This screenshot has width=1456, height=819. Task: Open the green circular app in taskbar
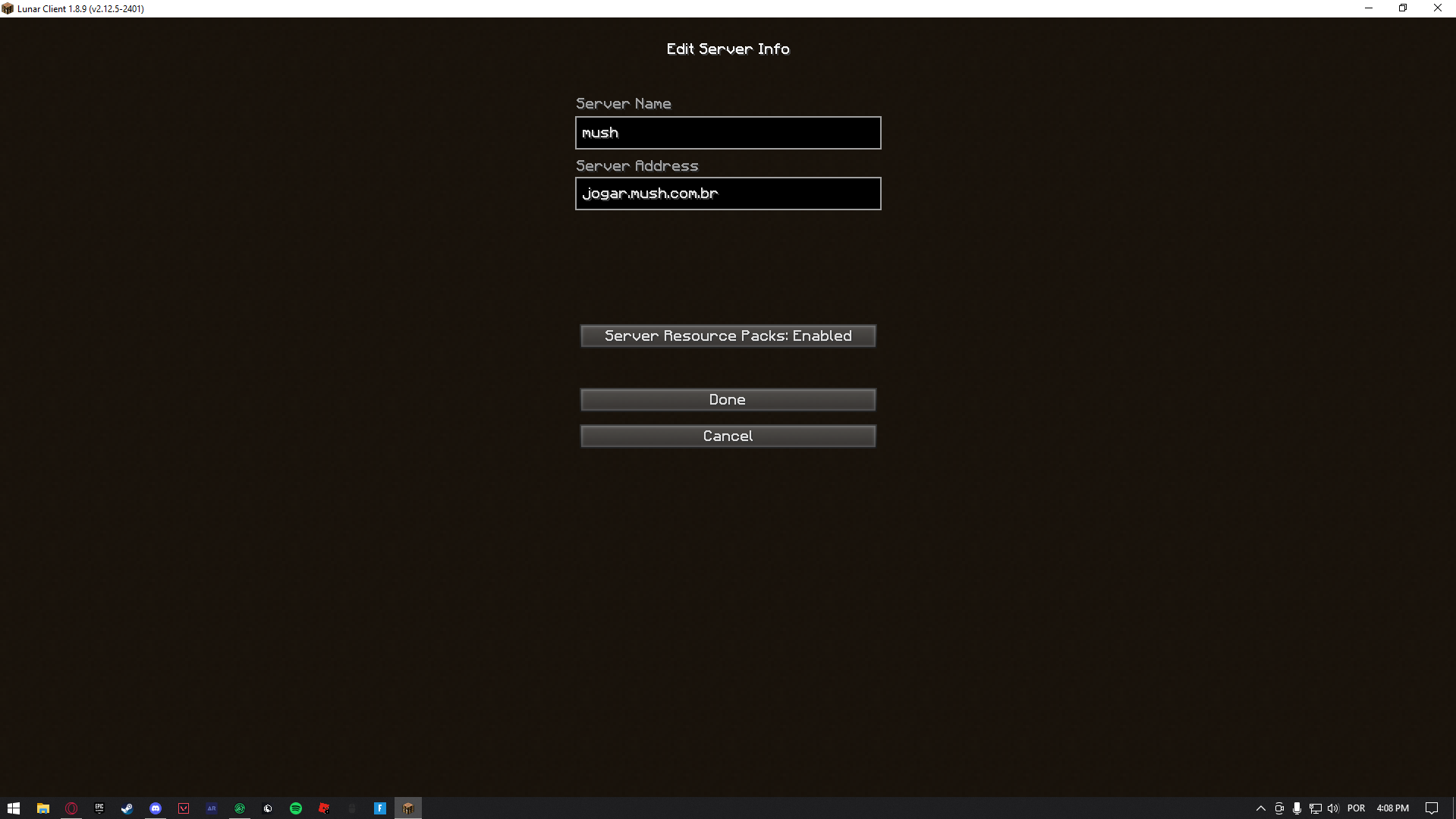[x=240, y=808]
